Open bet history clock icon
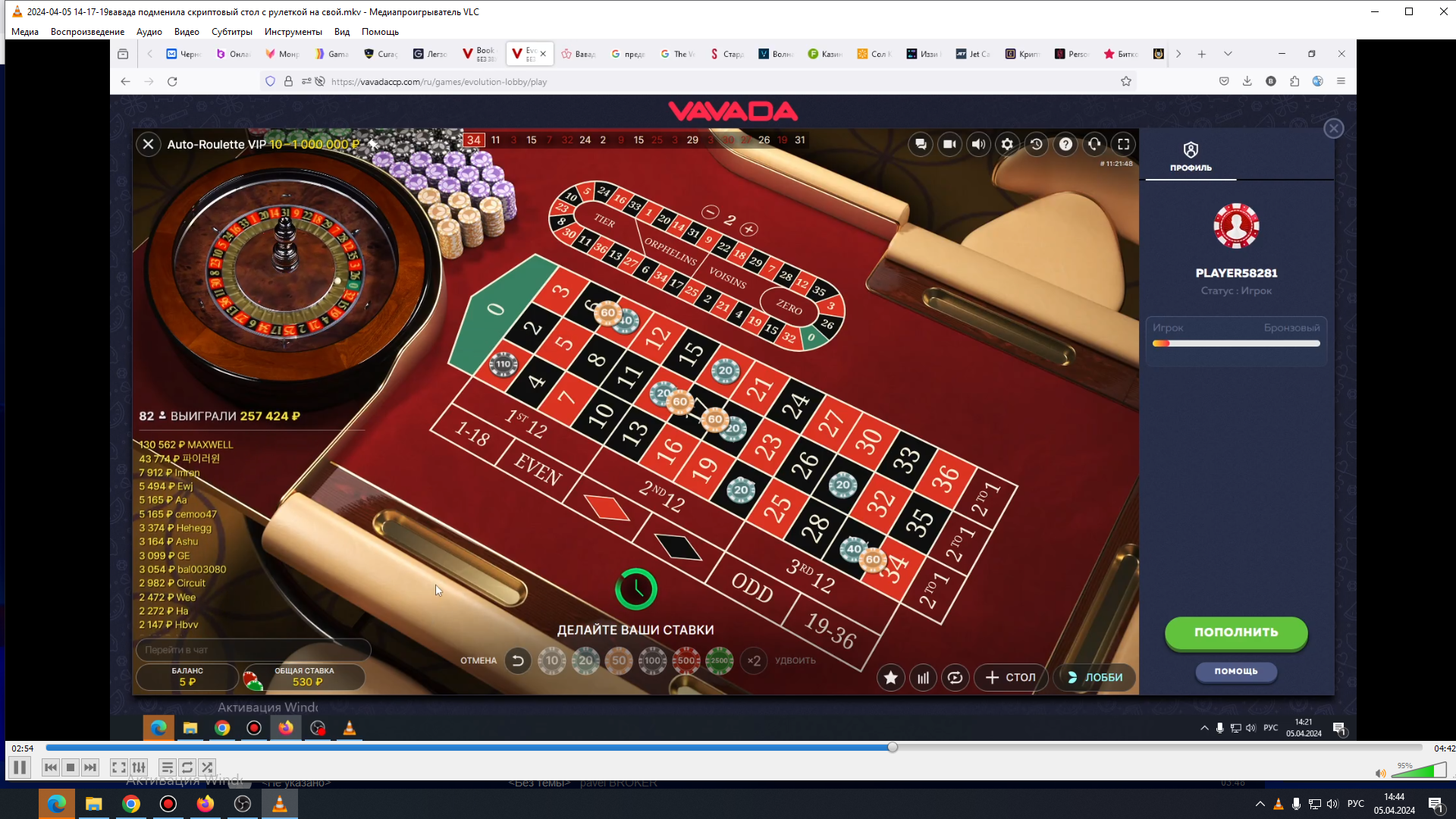Screen dimensions: 1456x819 [x=1037, y=144]
